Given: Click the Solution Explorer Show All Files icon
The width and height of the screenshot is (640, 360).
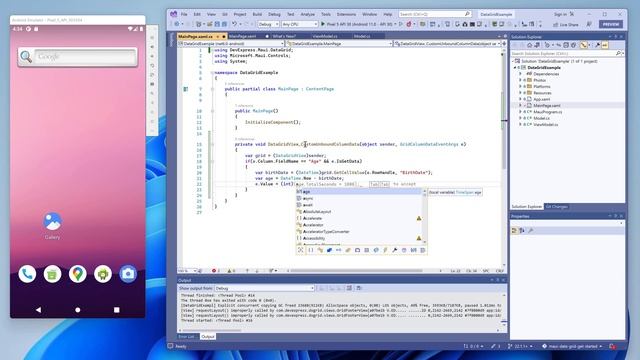Looking at the screenshot, I should point(574,45).
